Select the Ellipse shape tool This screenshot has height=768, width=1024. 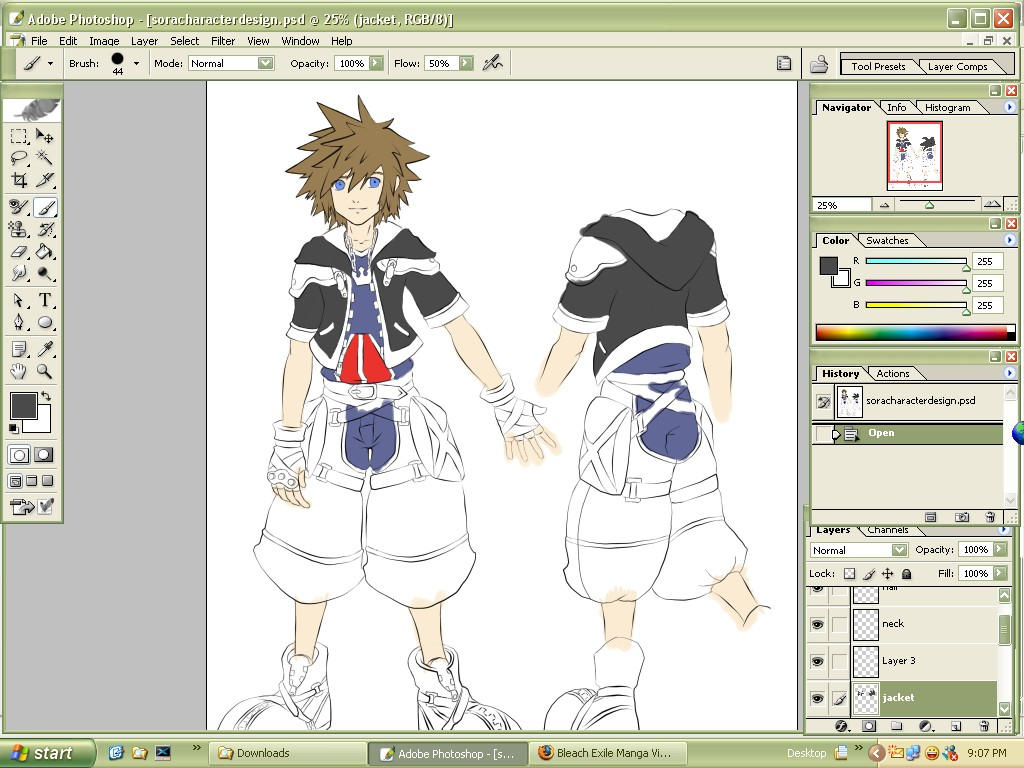44,322
